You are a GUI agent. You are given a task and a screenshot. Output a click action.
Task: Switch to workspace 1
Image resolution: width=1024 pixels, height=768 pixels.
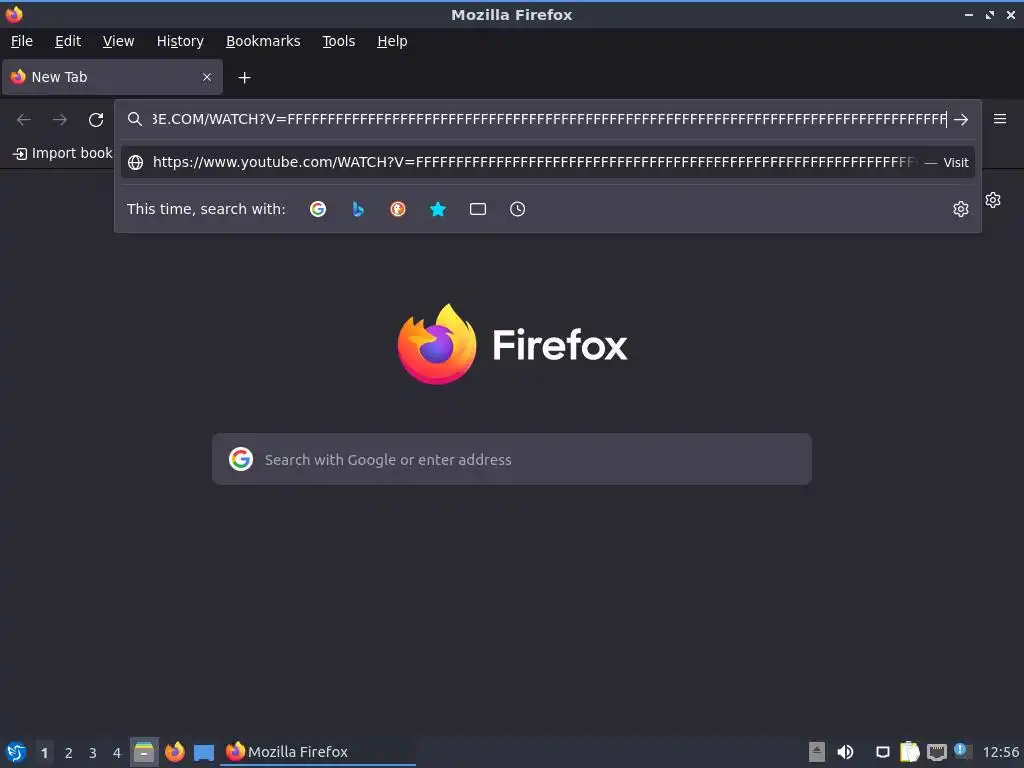click(44, 752)
